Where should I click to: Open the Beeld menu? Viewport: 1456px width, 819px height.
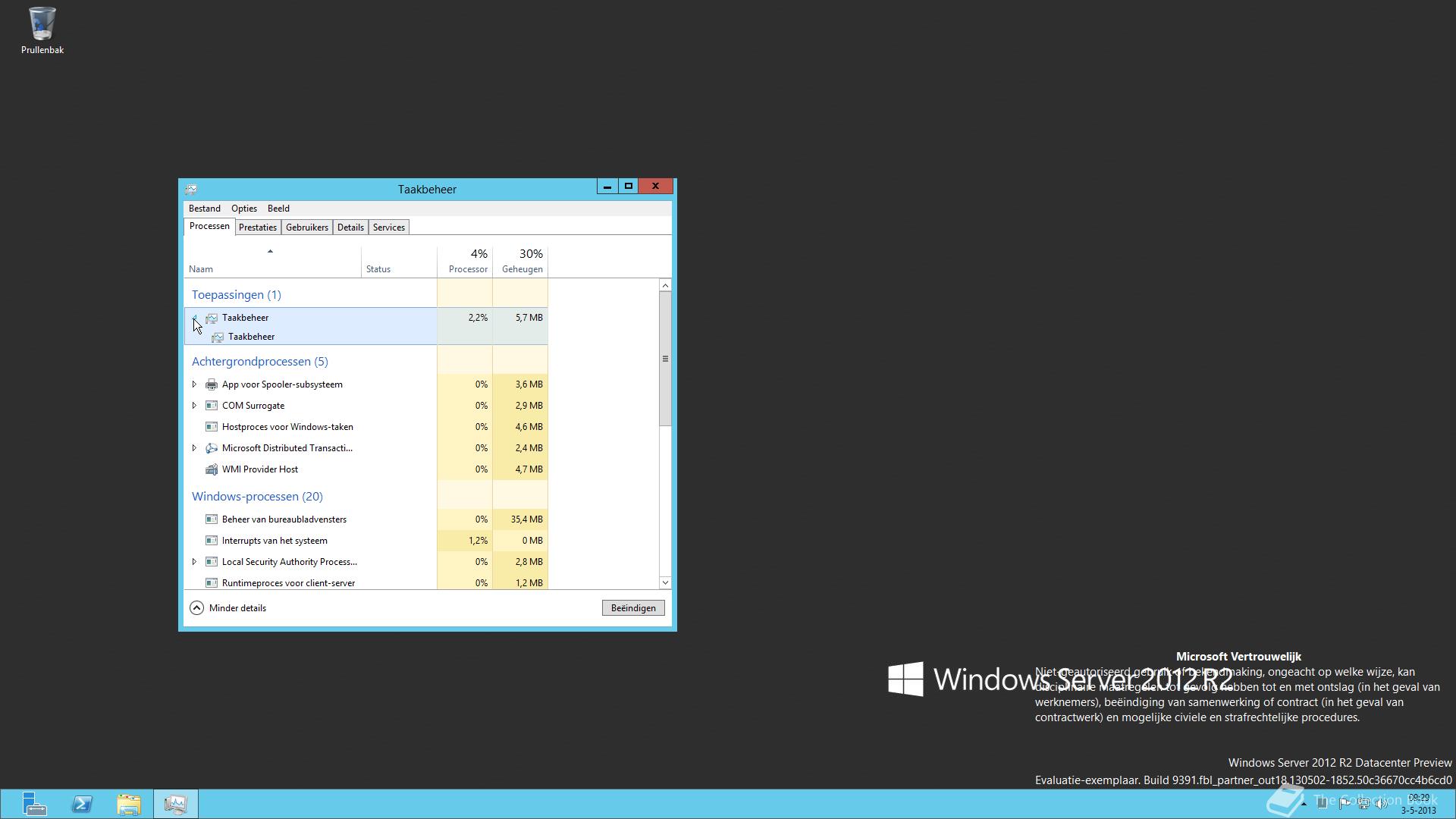pyautogui.click(x=278, y=209)
